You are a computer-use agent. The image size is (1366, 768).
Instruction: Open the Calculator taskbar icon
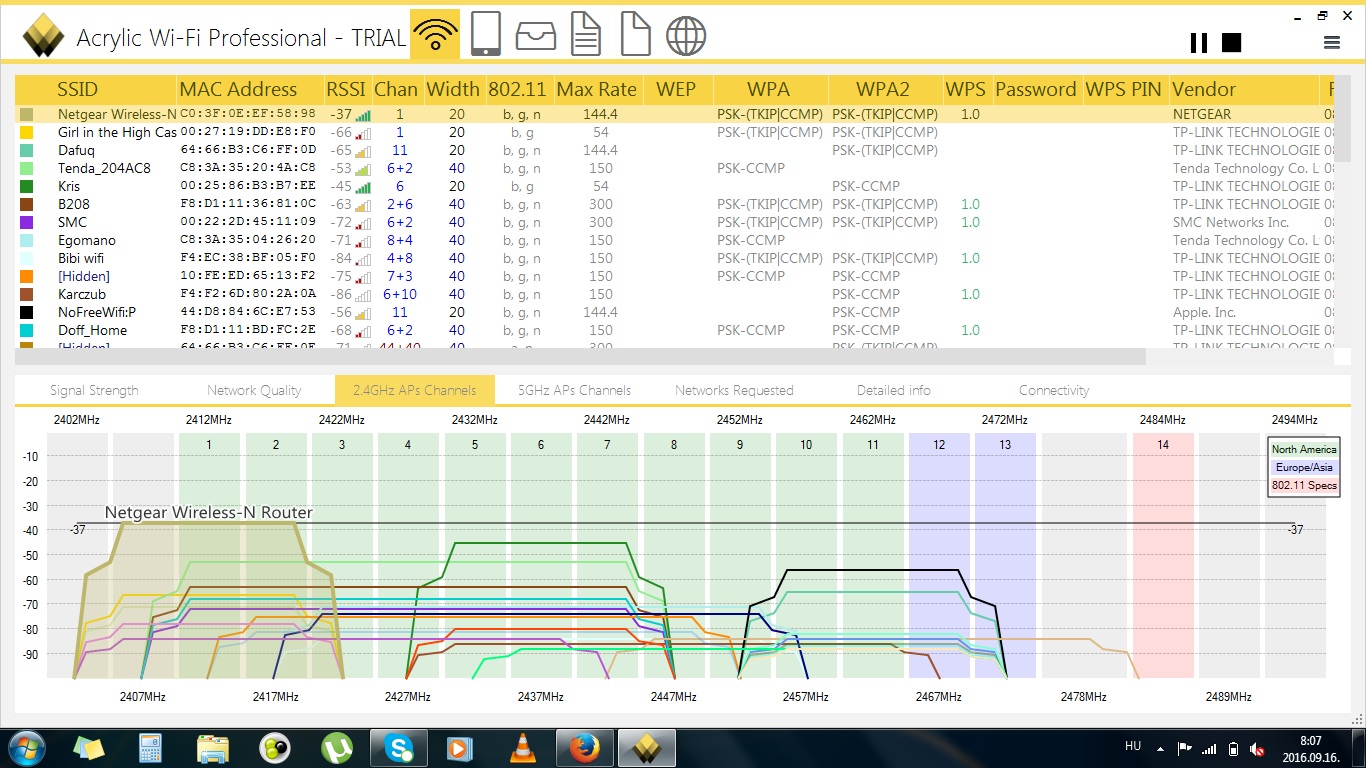[x=151, y=747]
